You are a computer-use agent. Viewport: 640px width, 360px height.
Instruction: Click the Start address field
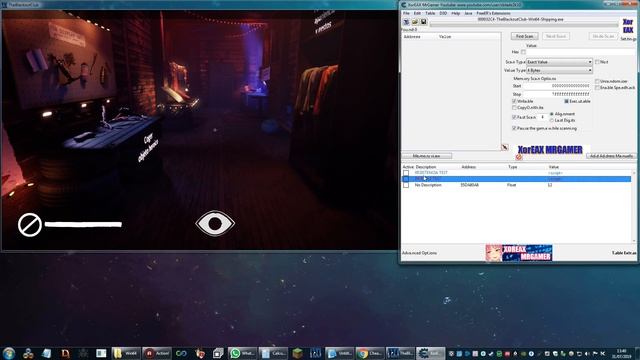[557, 86]
